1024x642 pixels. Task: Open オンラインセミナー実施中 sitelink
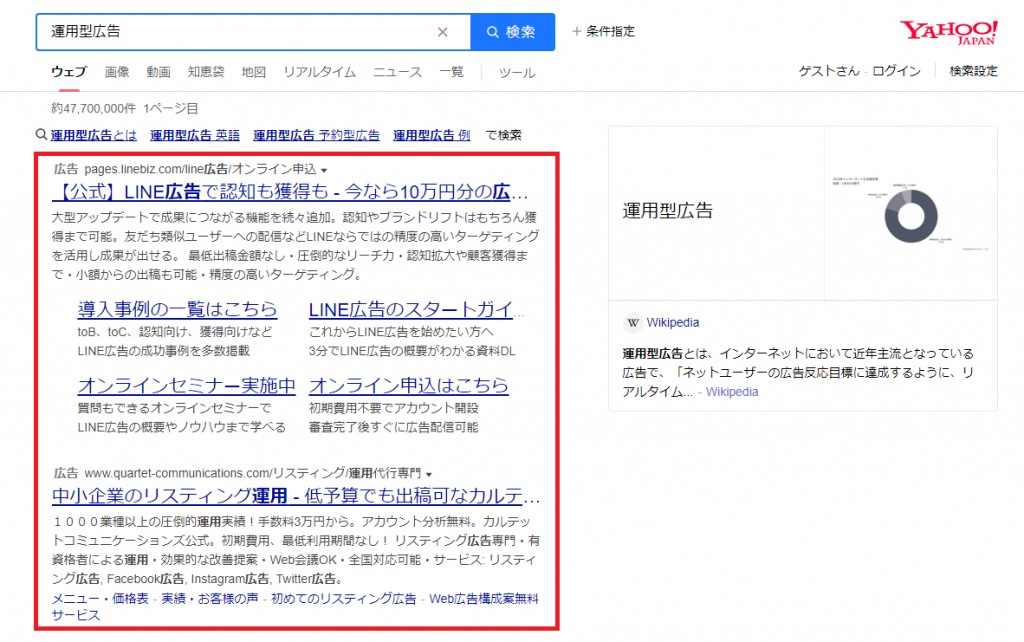(x=186, y=385)
